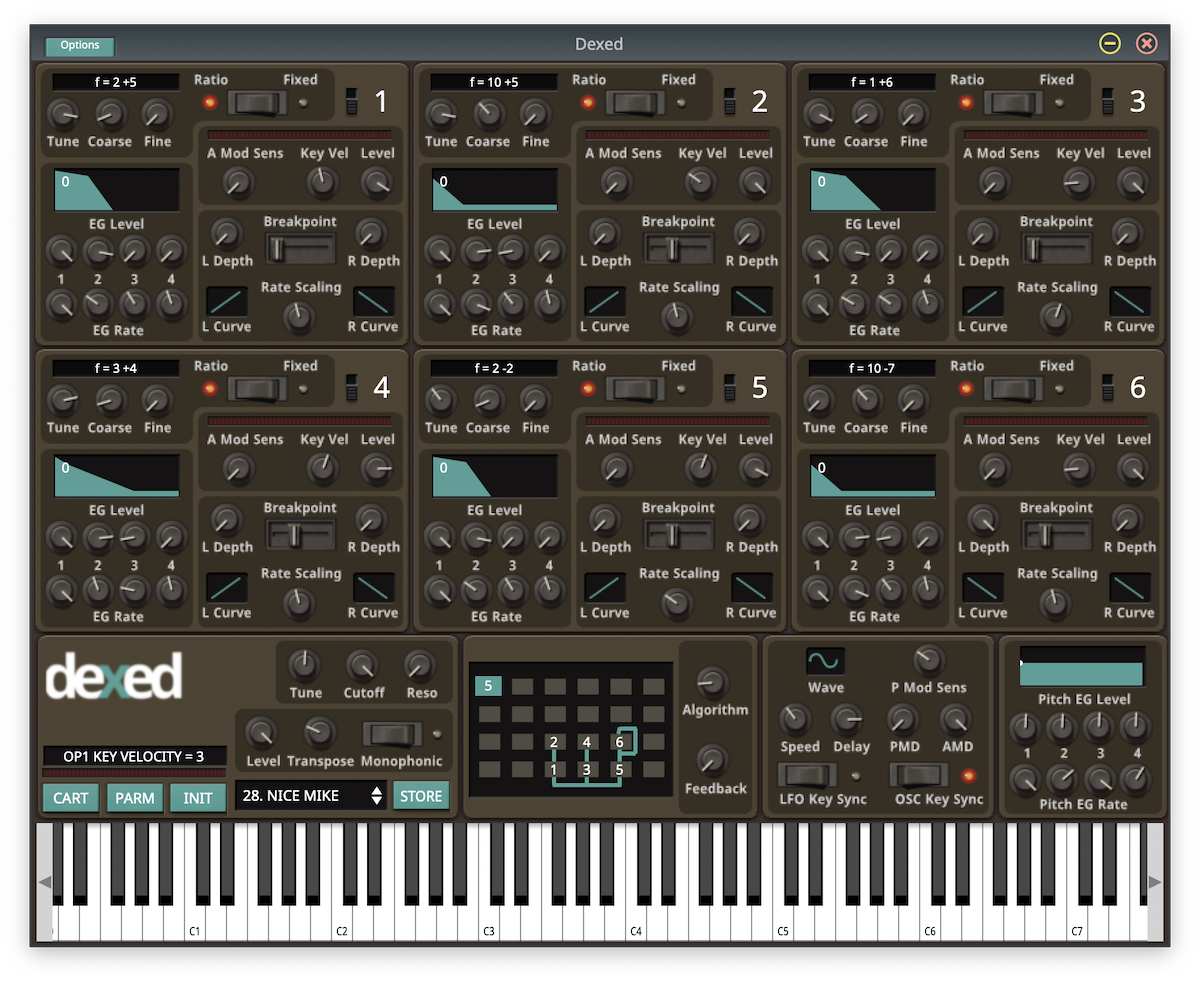Toggle operator 4 on/off switch
This screenshot has width=1200, height=982.
[351, 387]
